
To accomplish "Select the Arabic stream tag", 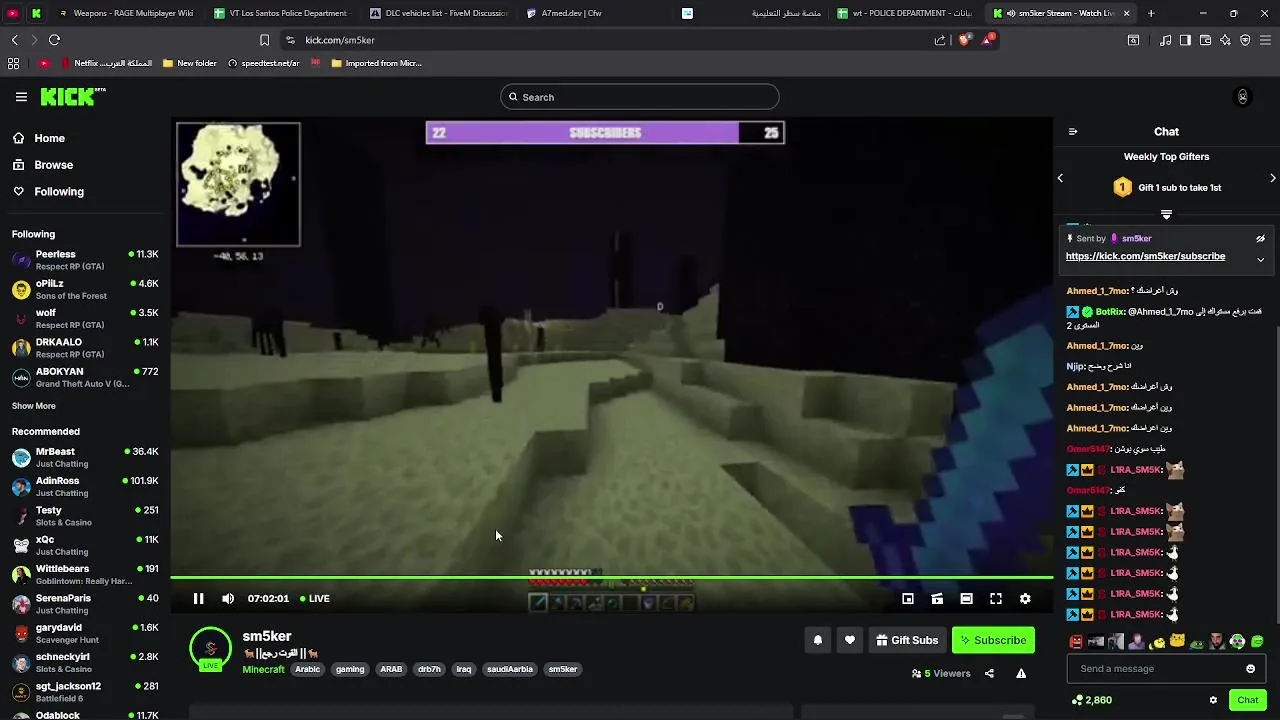I will (307, 669).
